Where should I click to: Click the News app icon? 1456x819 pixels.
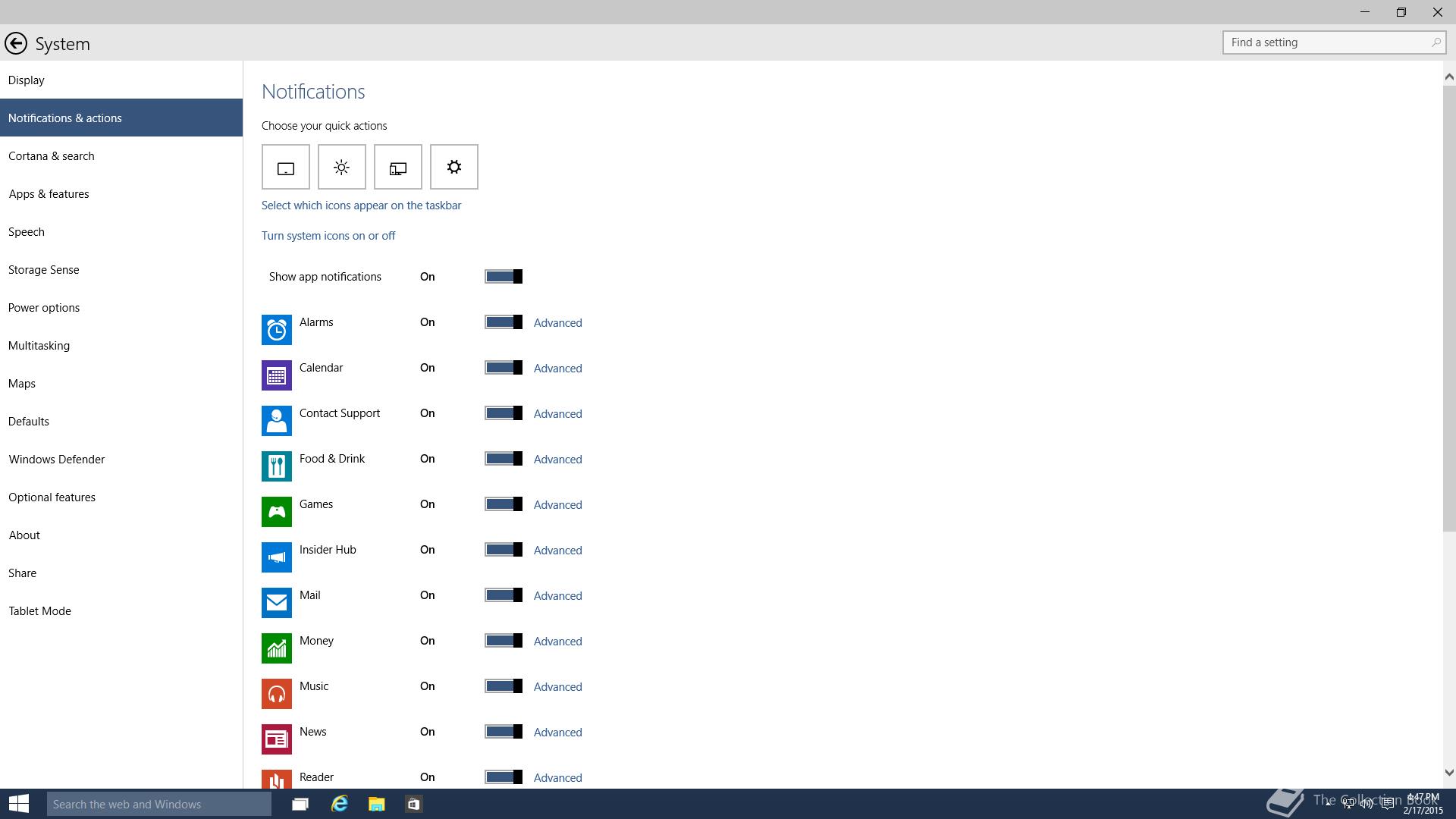tap(277, 739)
